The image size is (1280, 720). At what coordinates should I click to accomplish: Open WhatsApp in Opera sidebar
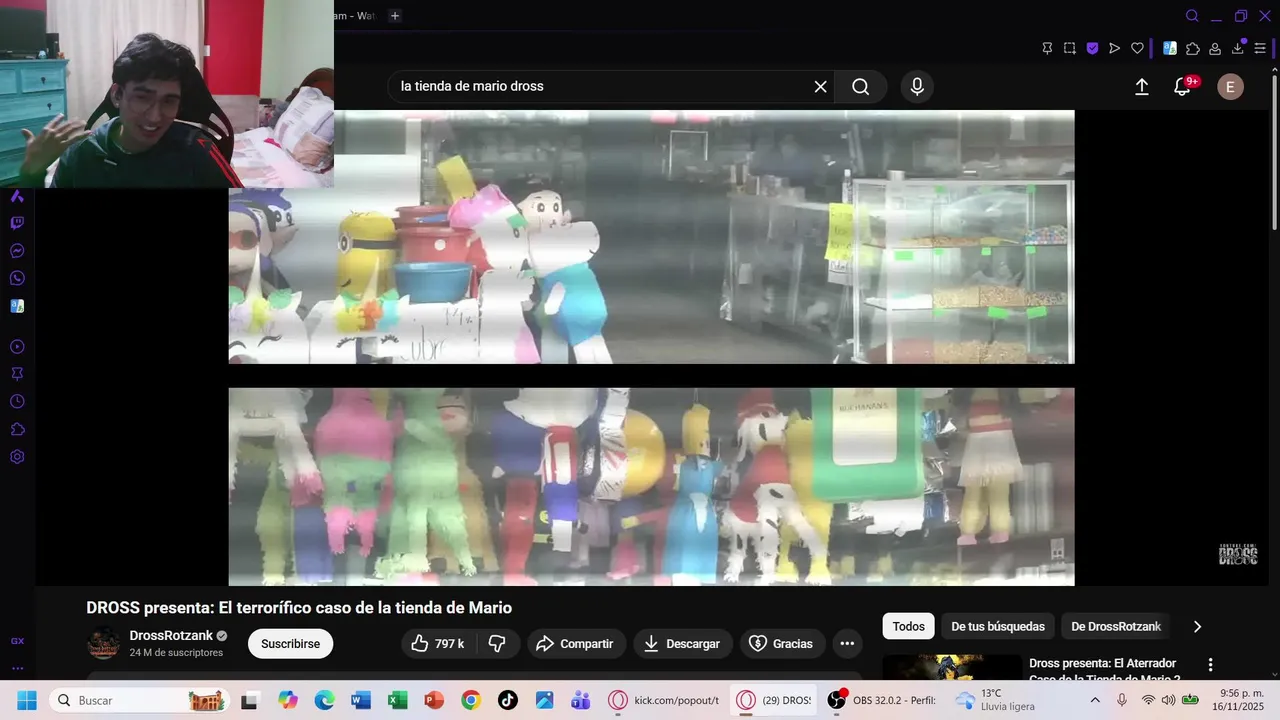[x=17, y=278]
